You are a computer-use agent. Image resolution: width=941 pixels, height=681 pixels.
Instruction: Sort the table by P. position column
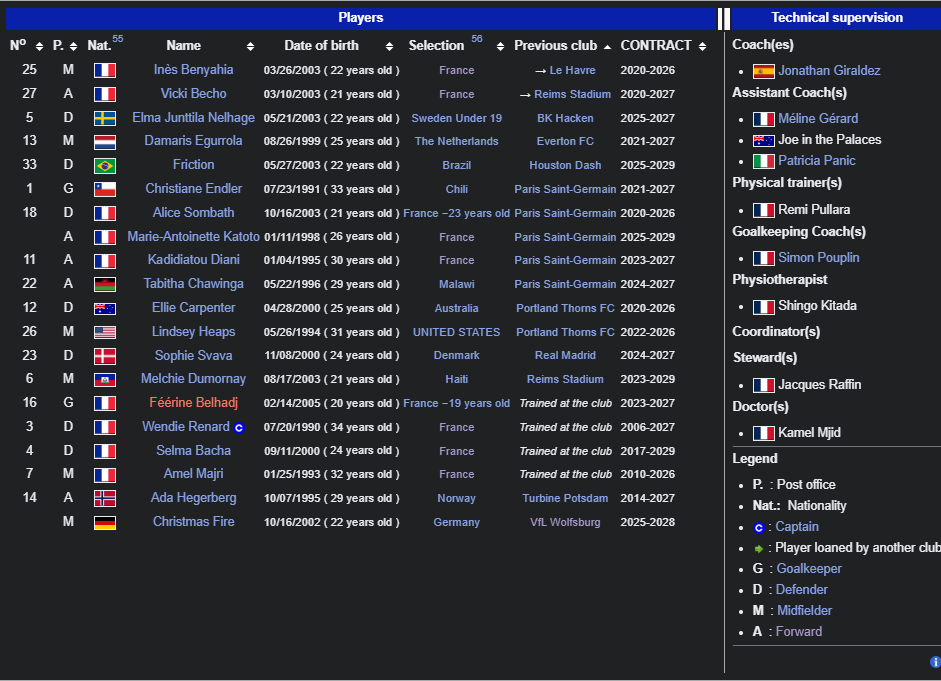click(73, 46)
